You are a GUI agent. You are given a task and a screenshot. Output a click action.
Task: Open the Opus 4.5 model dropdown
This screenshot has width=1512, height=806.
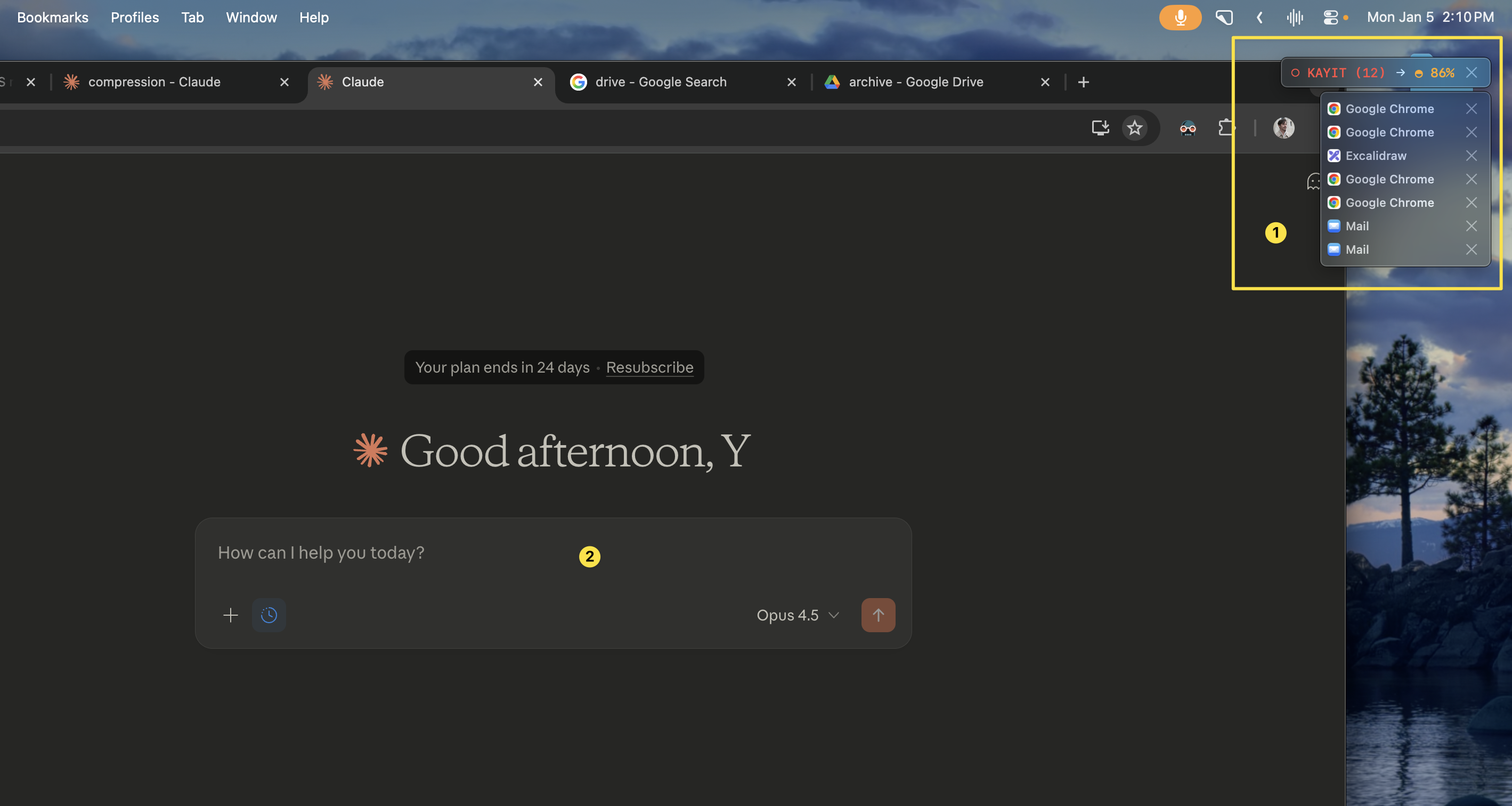797,615
